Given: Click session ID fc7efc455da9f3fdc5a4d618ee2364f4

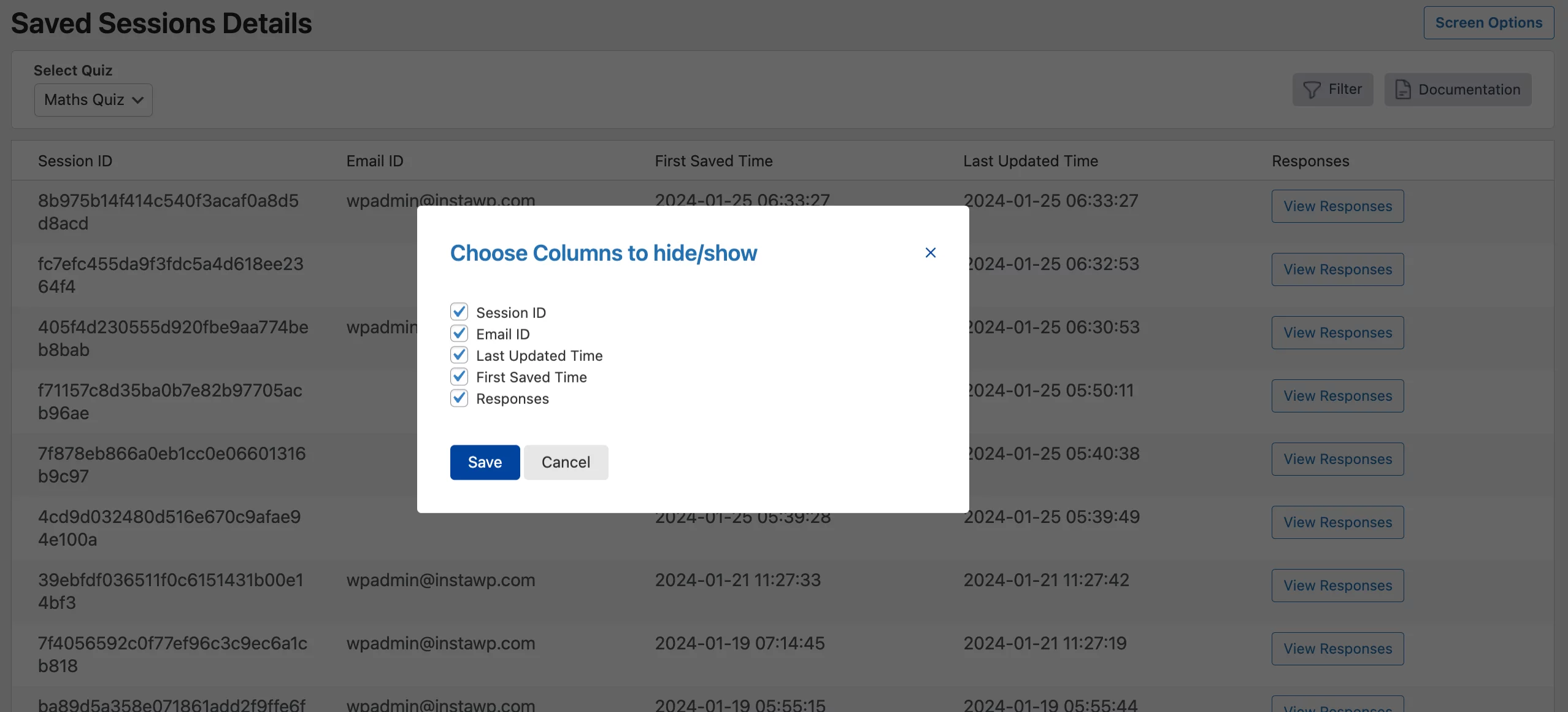Looking at the screenshot, I should [171, 275].
